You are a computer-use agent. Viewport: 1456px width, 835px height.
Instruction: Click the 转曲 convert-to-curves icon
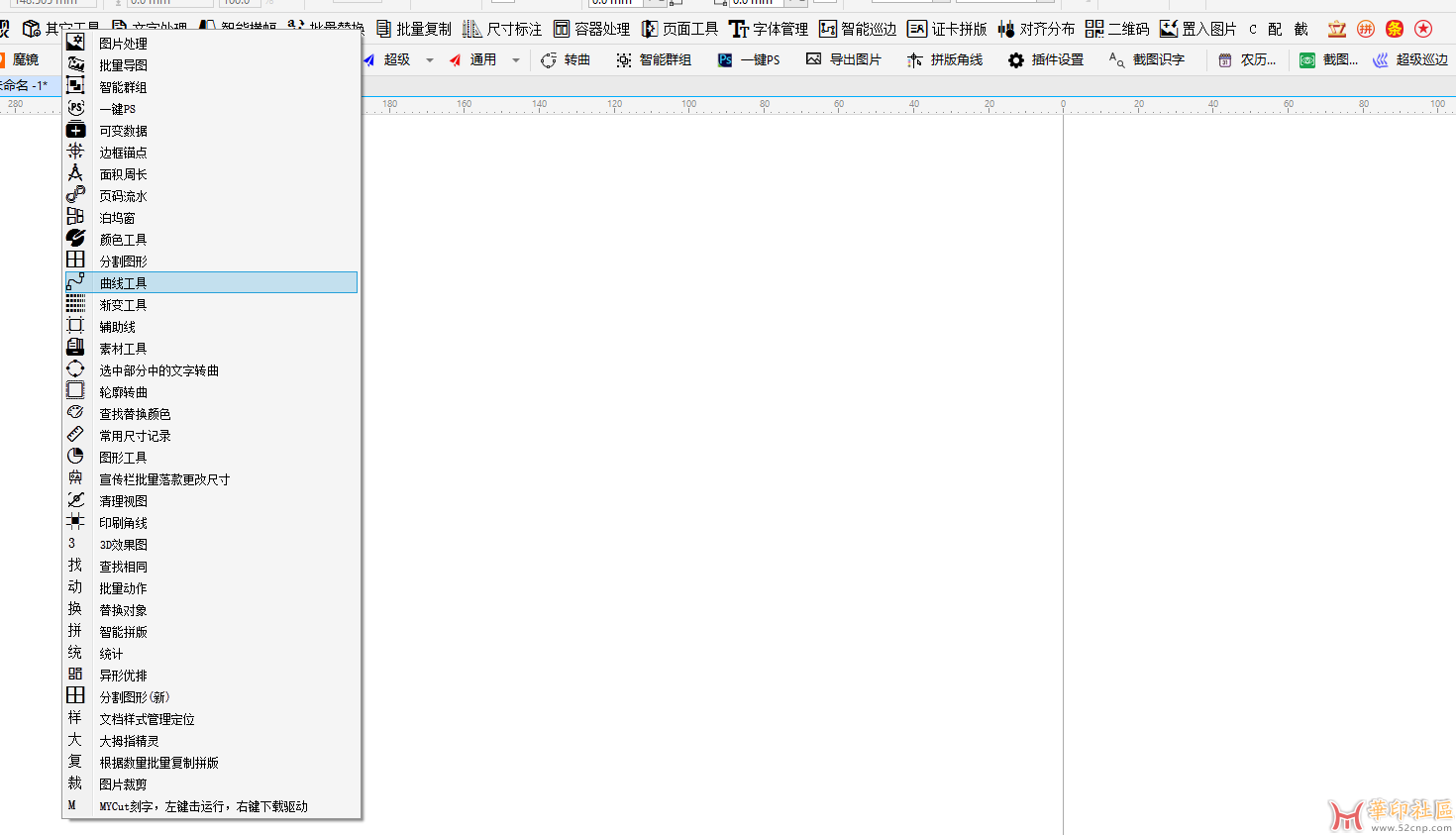549,60
